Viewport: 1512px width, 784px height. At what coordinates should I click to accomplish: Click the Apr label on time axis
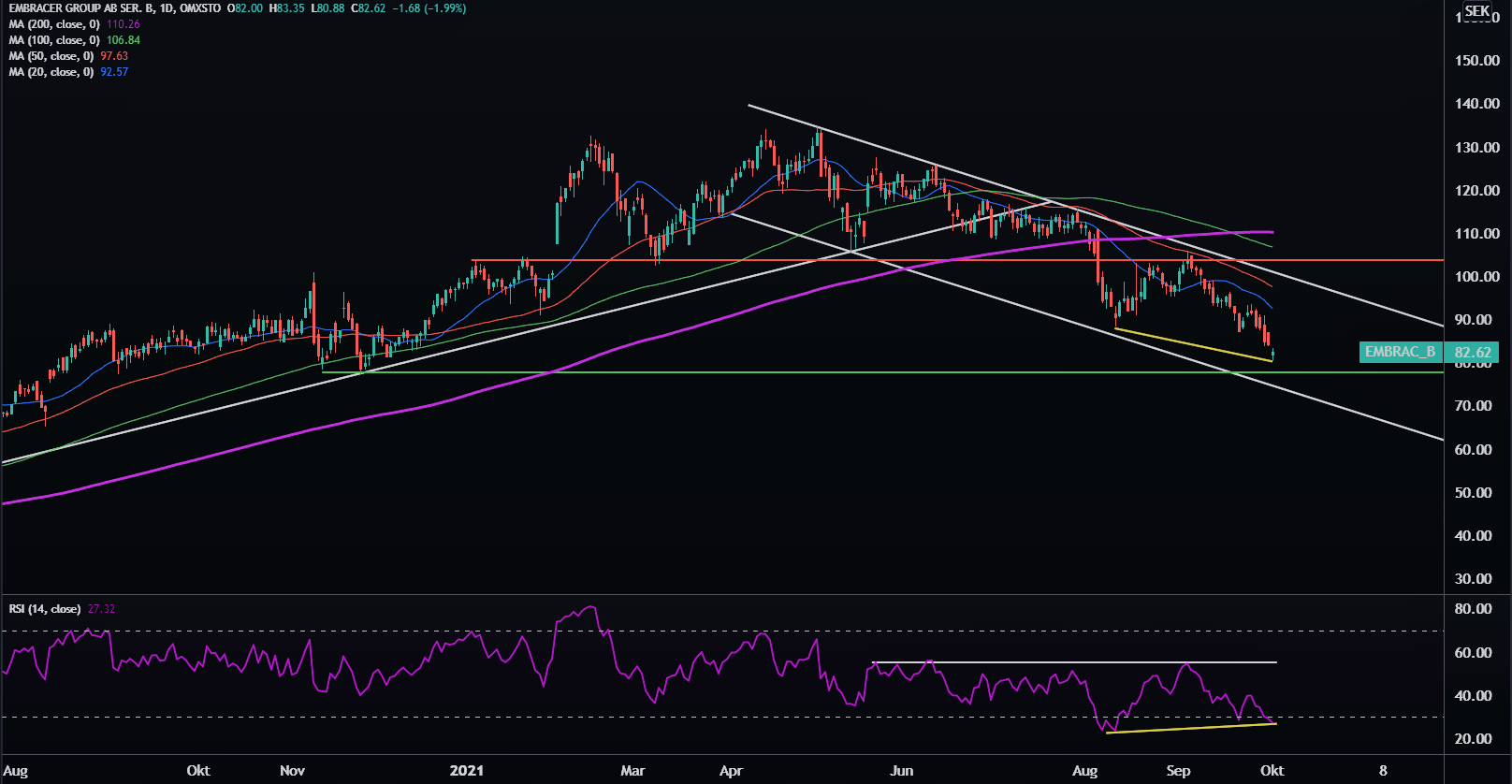click(731, 771)
